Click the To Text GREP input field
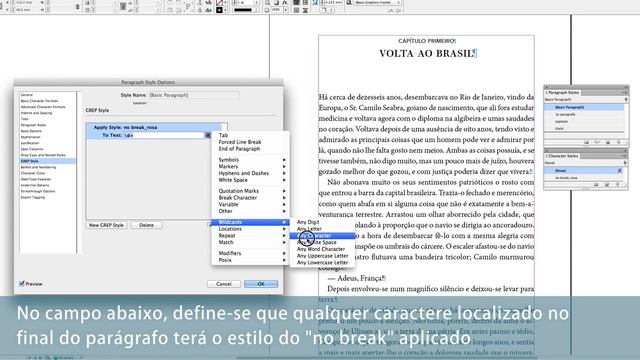This screenshot has height=360, width=640. [x=164, y=135]
